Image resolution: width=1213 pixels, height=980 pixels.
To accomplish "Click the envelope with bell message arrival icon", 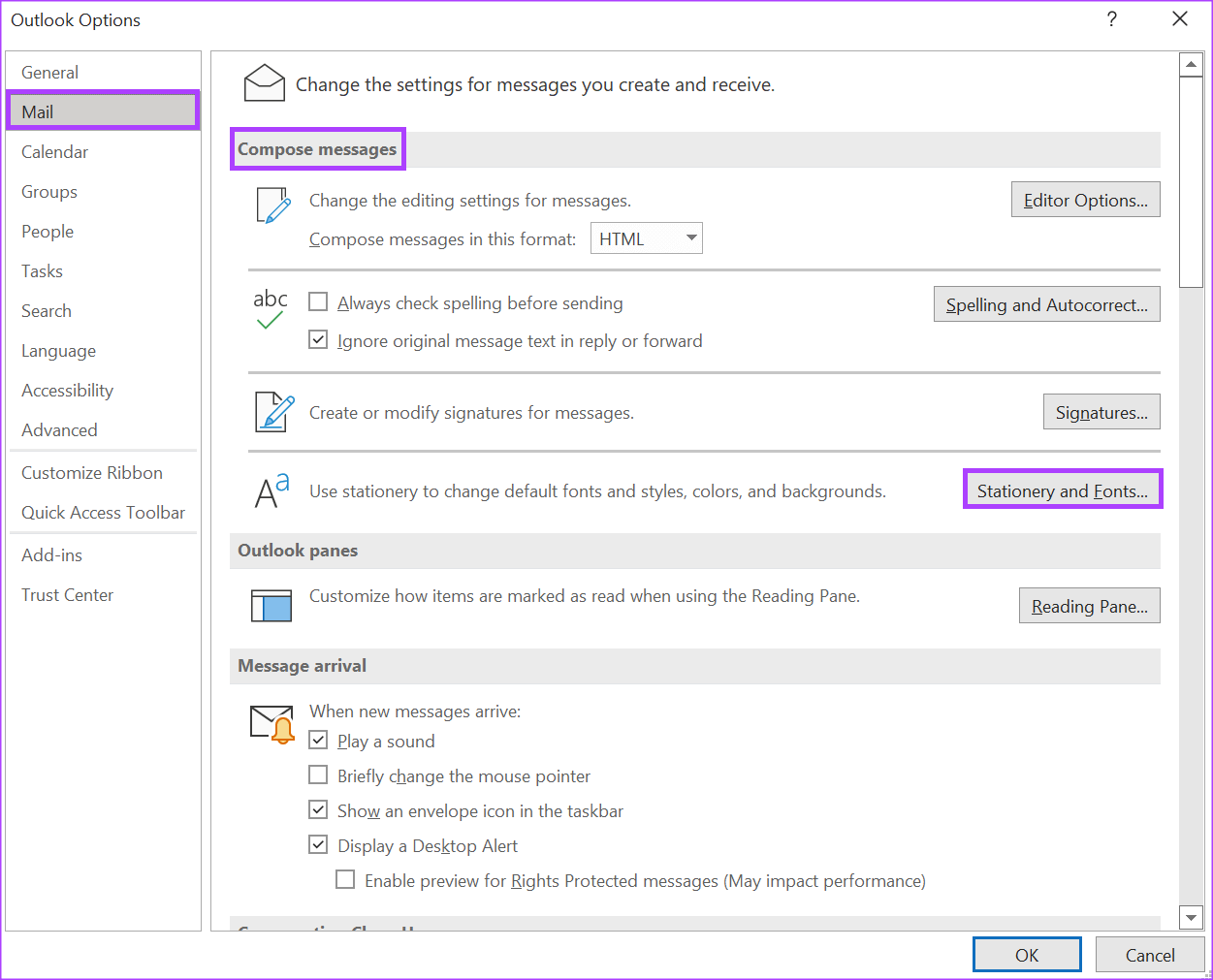I will click(272, 723).
